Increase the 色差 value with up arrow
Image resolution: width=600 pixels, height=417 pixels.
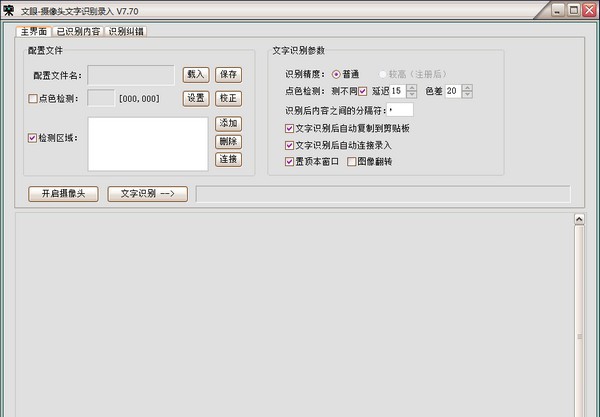(468, 88)
